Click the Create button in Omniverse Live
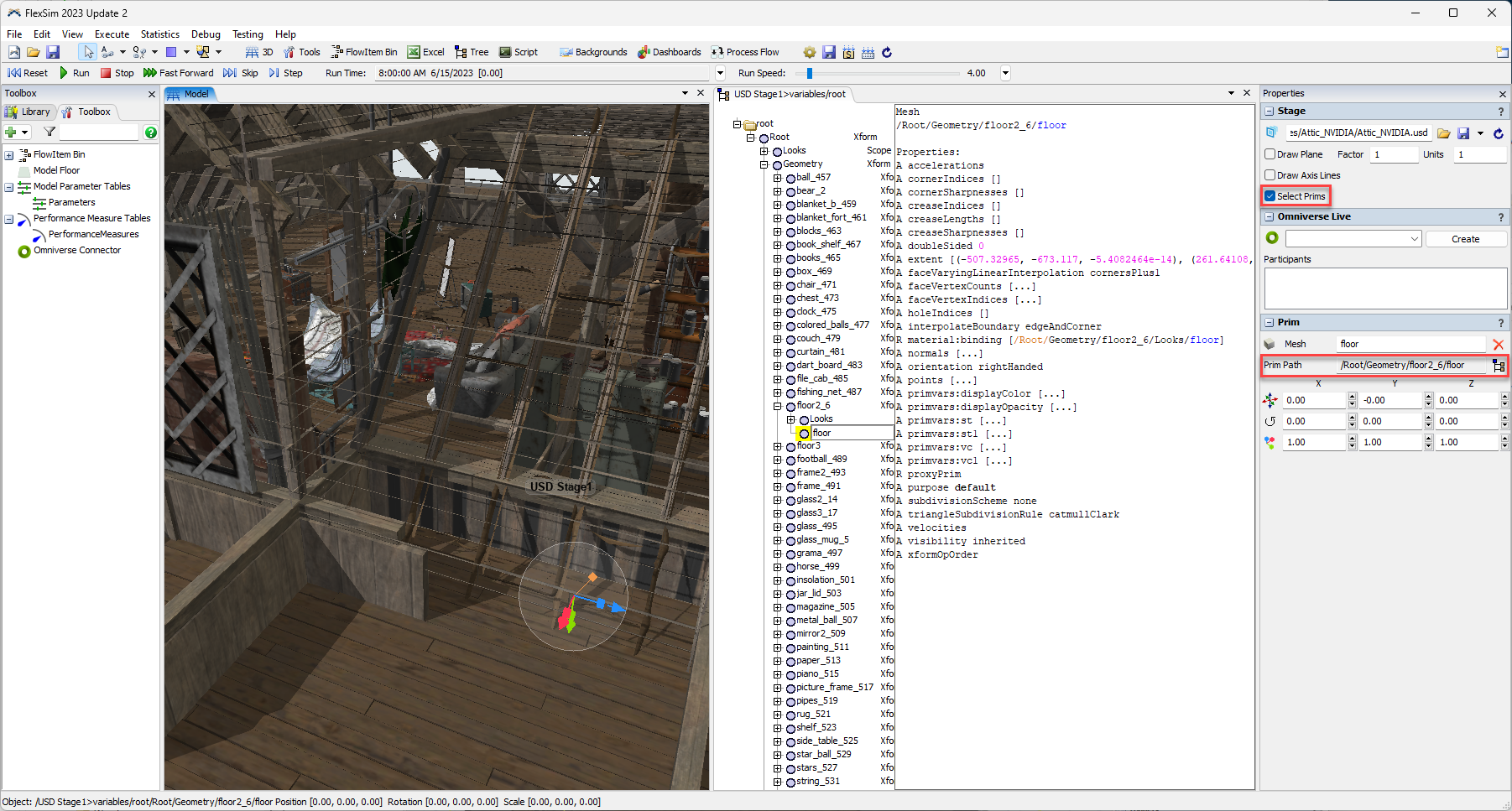 point(1465,239)
